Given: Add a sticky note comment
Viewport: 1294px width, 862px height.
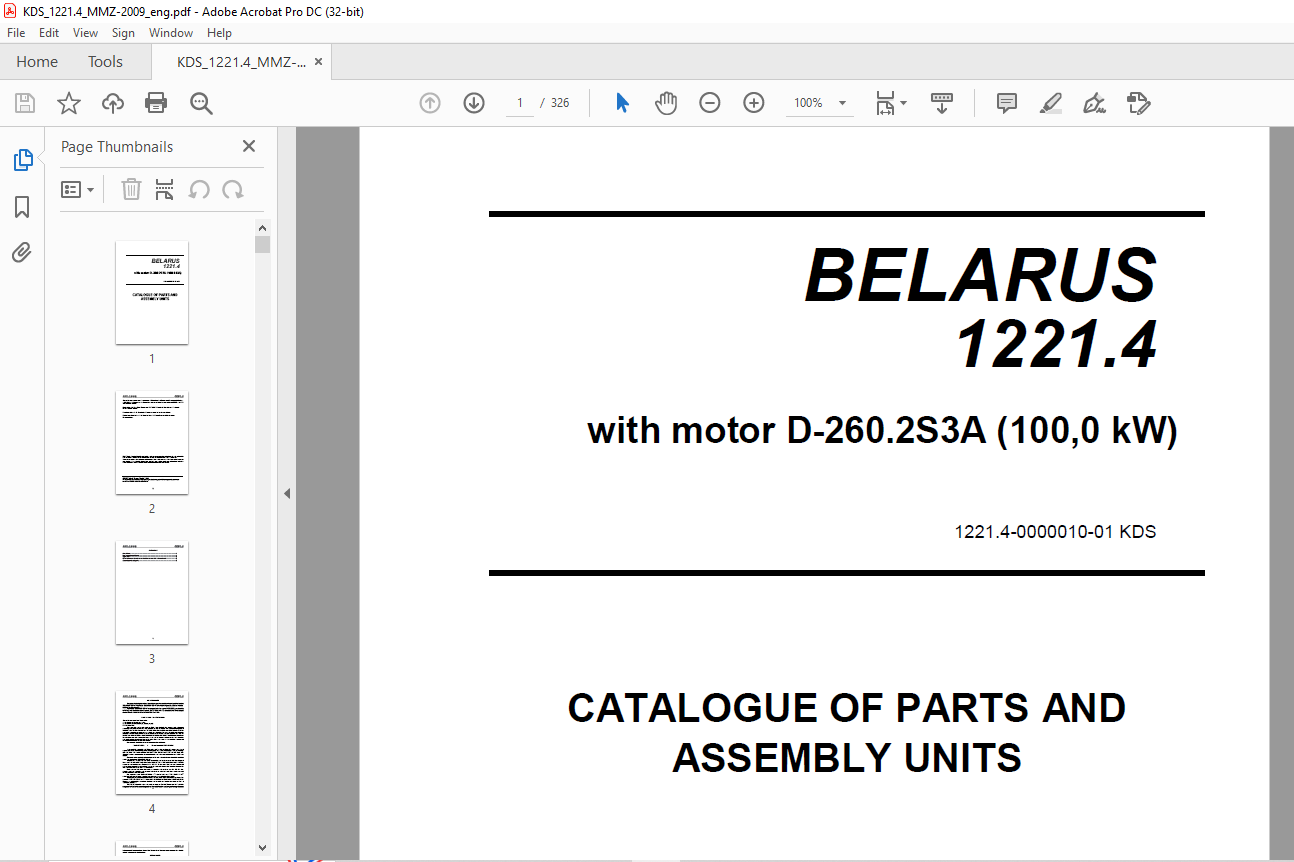Looking at the screenshot, I should pyautogui.click(x=1007, y=103).
